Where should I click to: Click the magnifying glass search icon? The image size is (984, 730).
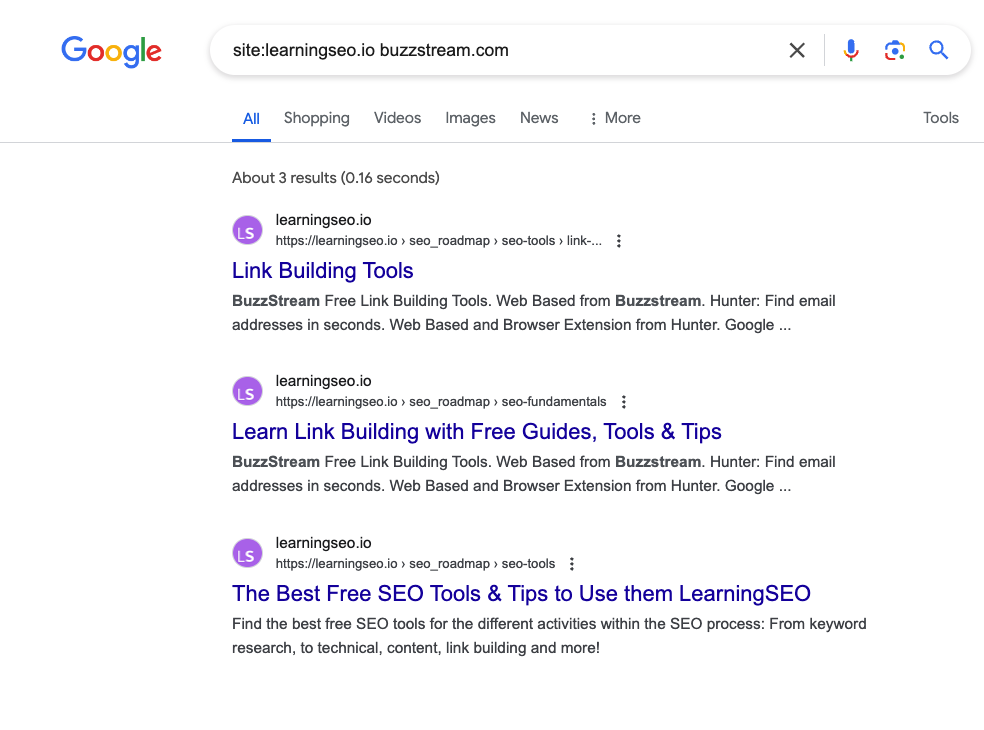(x=938, y=50)
